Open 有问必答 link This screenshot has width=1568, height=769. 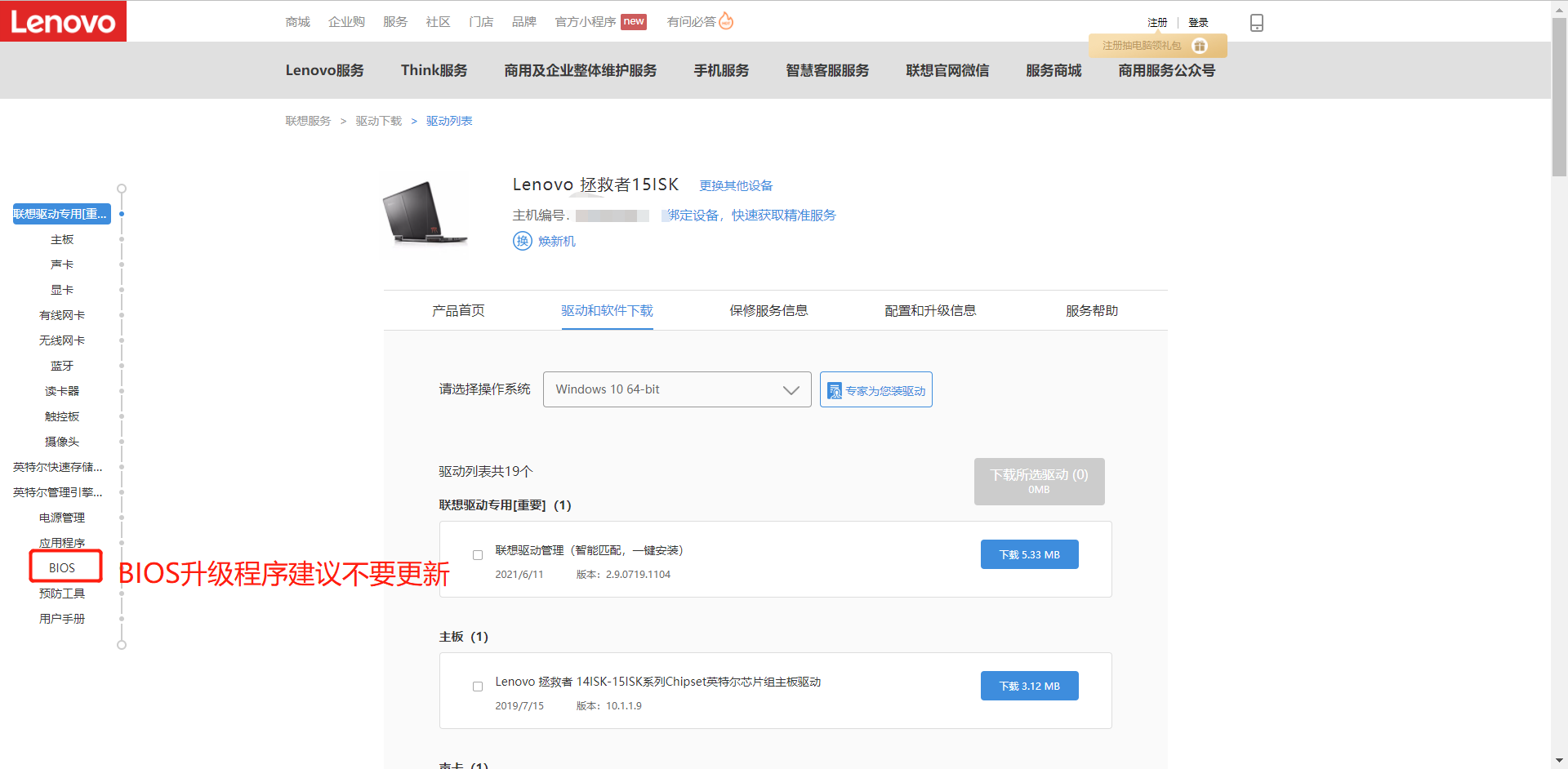pyautogui.click(x=691, y=21)
